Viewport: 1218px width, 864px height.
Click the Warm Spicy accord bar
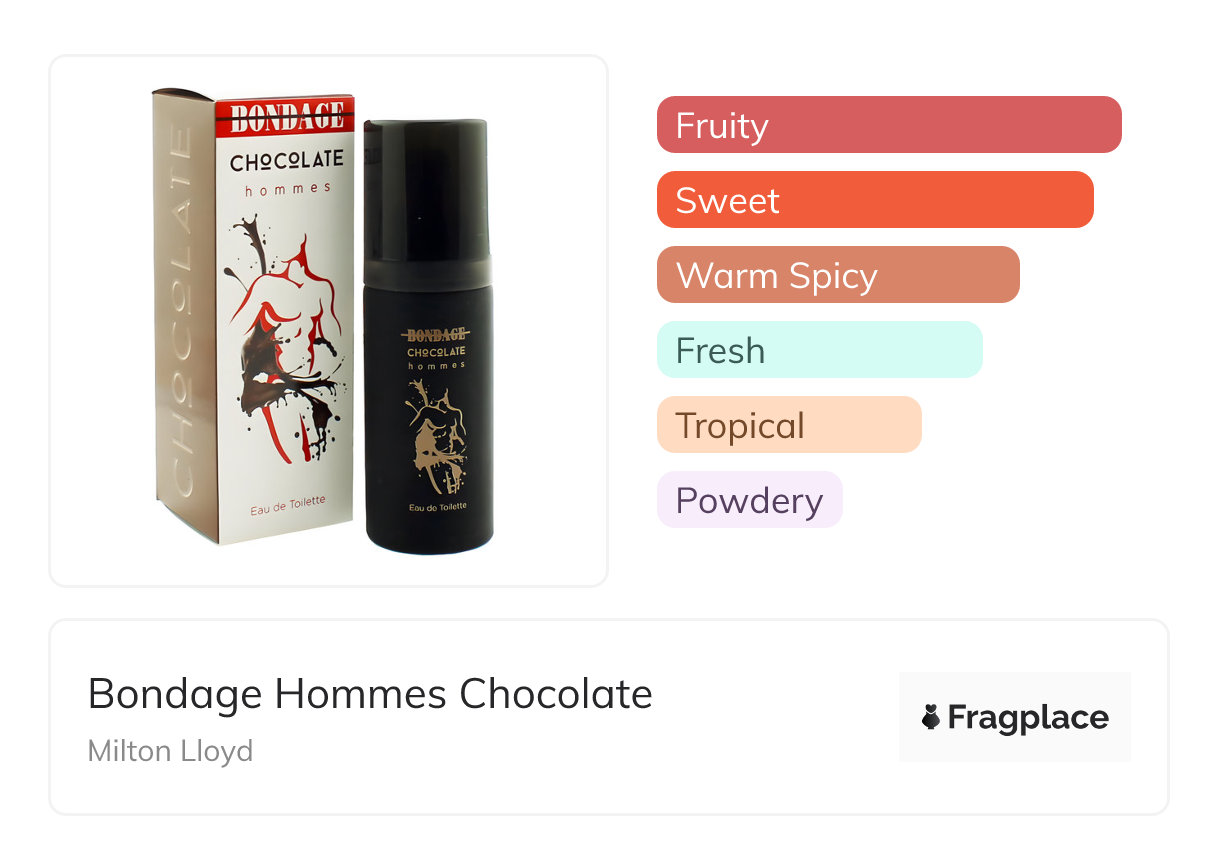(x=837, y=275)
